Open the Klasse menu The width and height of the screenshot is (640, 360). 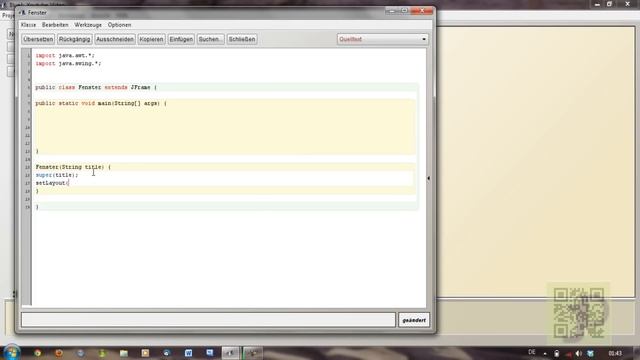pos(29,25)
